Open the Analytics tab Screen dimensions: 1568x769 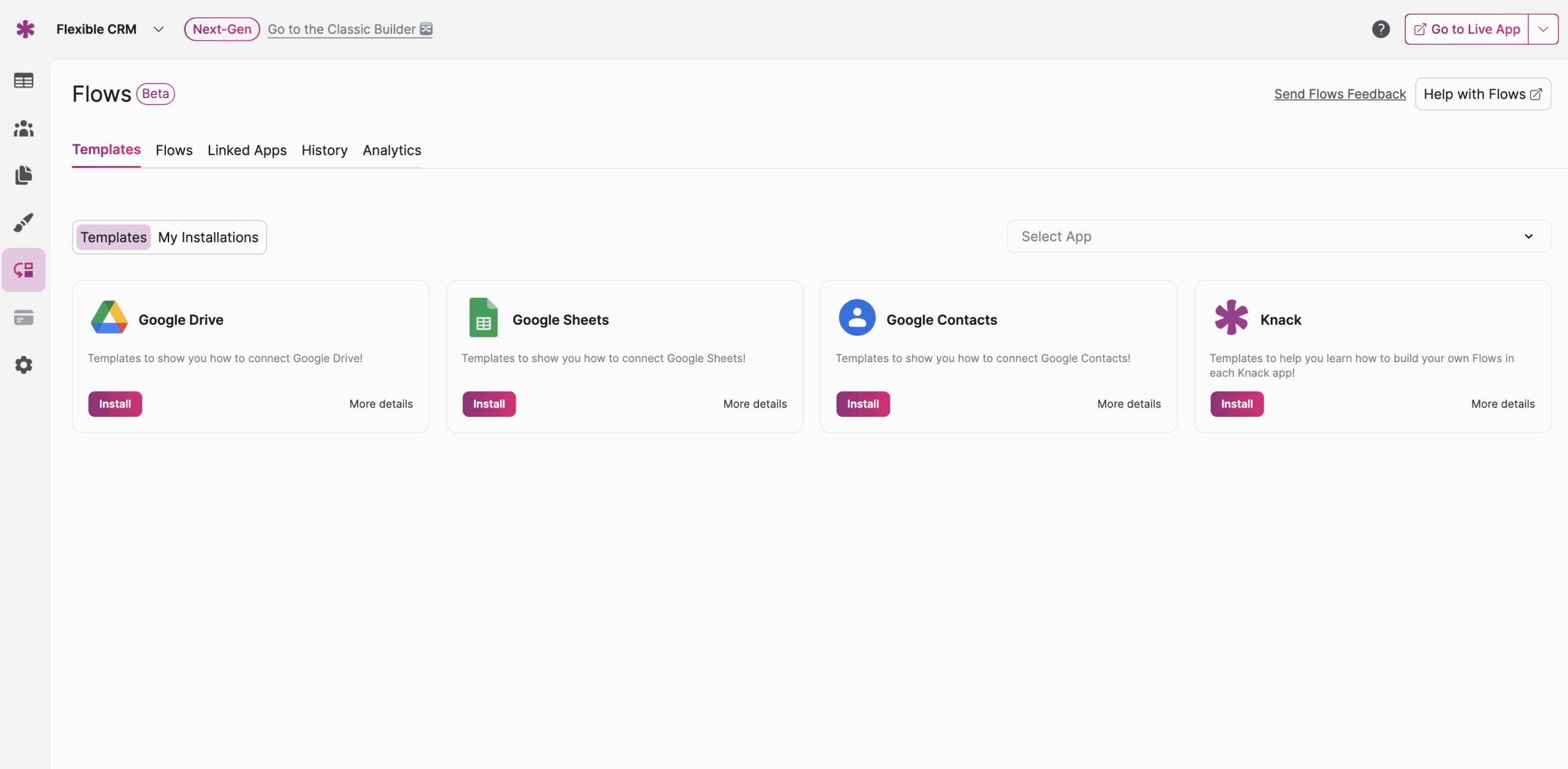(391, 150)
